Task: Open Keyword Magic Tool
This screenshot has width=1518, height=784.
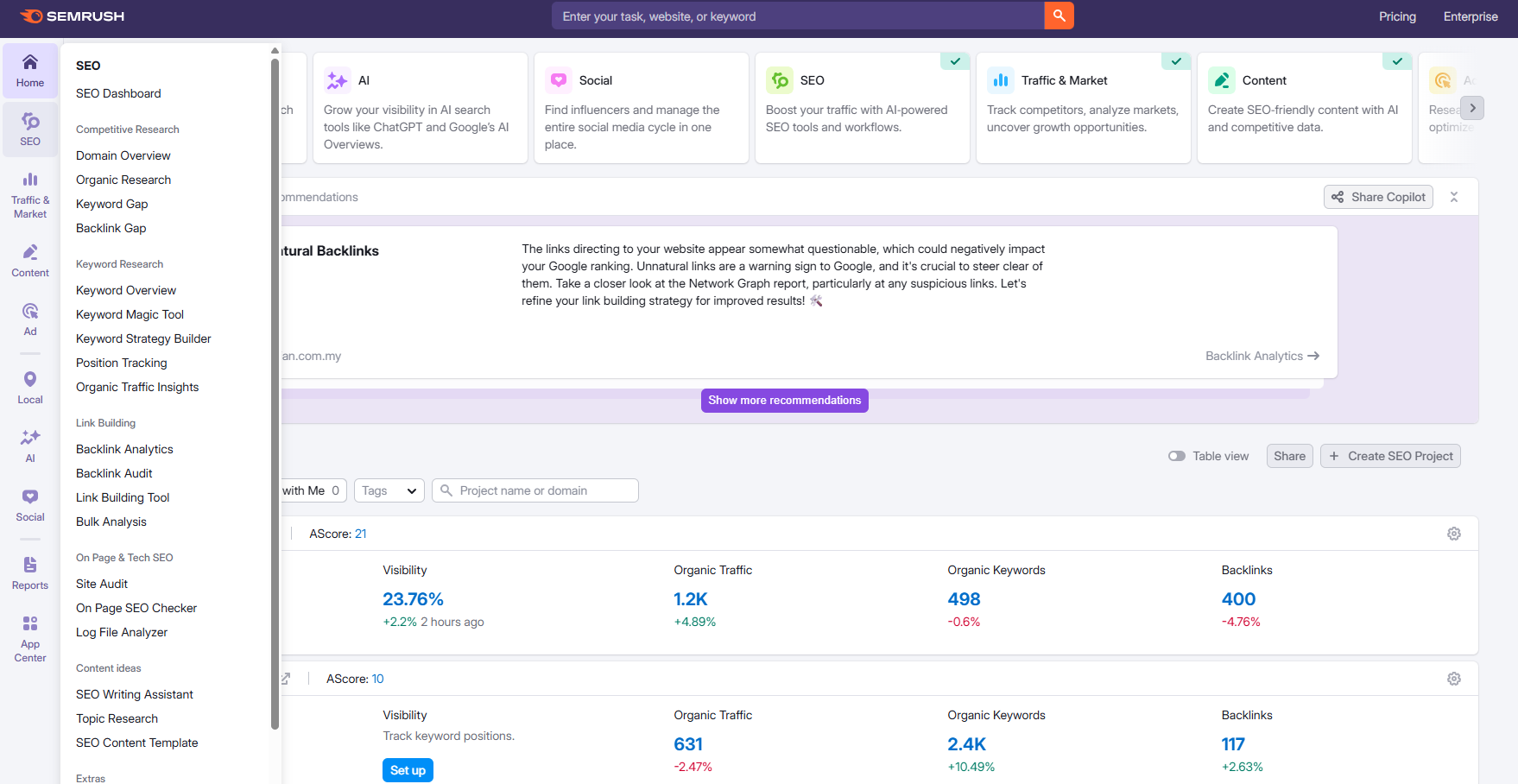Action: point(130,314)
